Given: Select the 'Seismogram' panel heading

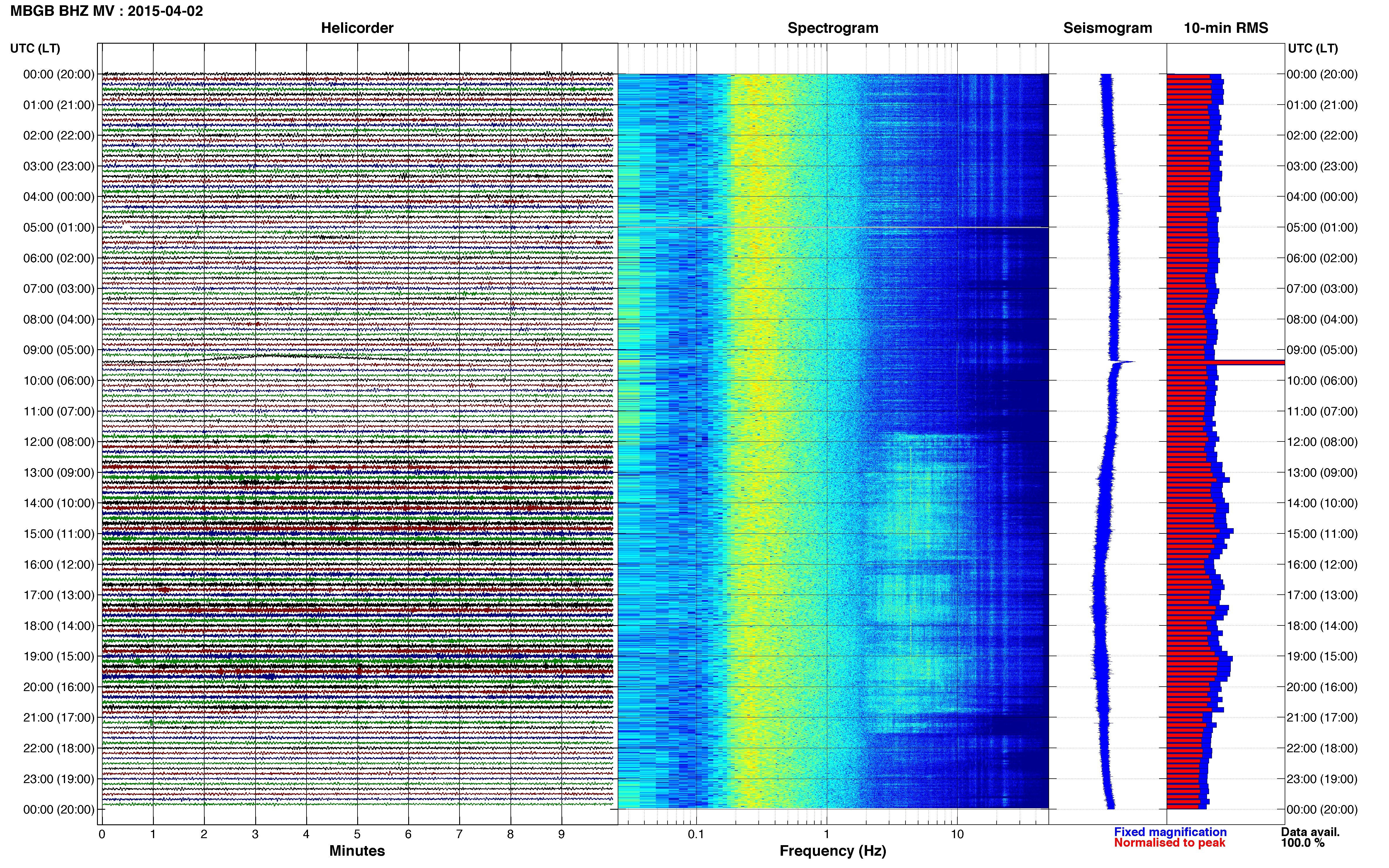Looking at the screenshot, I should (1108, 28).
